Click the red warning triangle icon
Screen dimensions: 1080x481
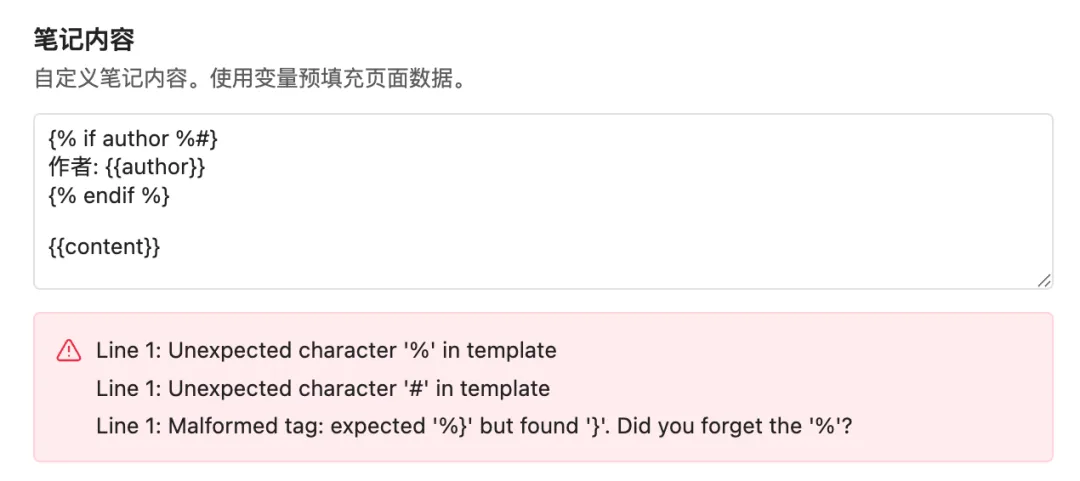tap(68, 351)
